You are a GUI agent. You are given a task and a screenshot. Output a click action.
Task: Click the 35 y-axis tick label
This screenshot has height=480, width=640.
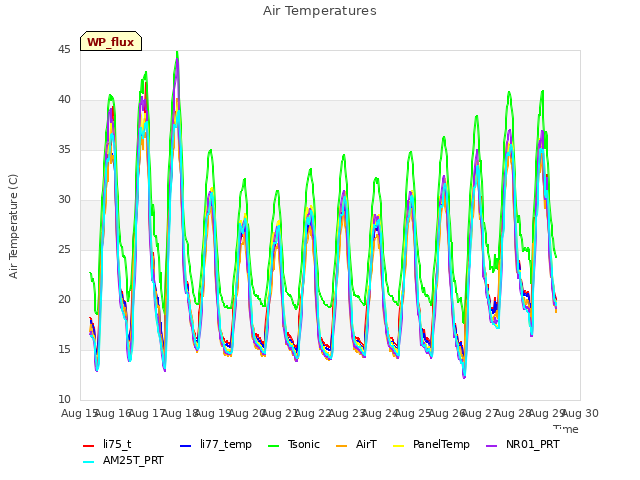(x=64, y=150)
